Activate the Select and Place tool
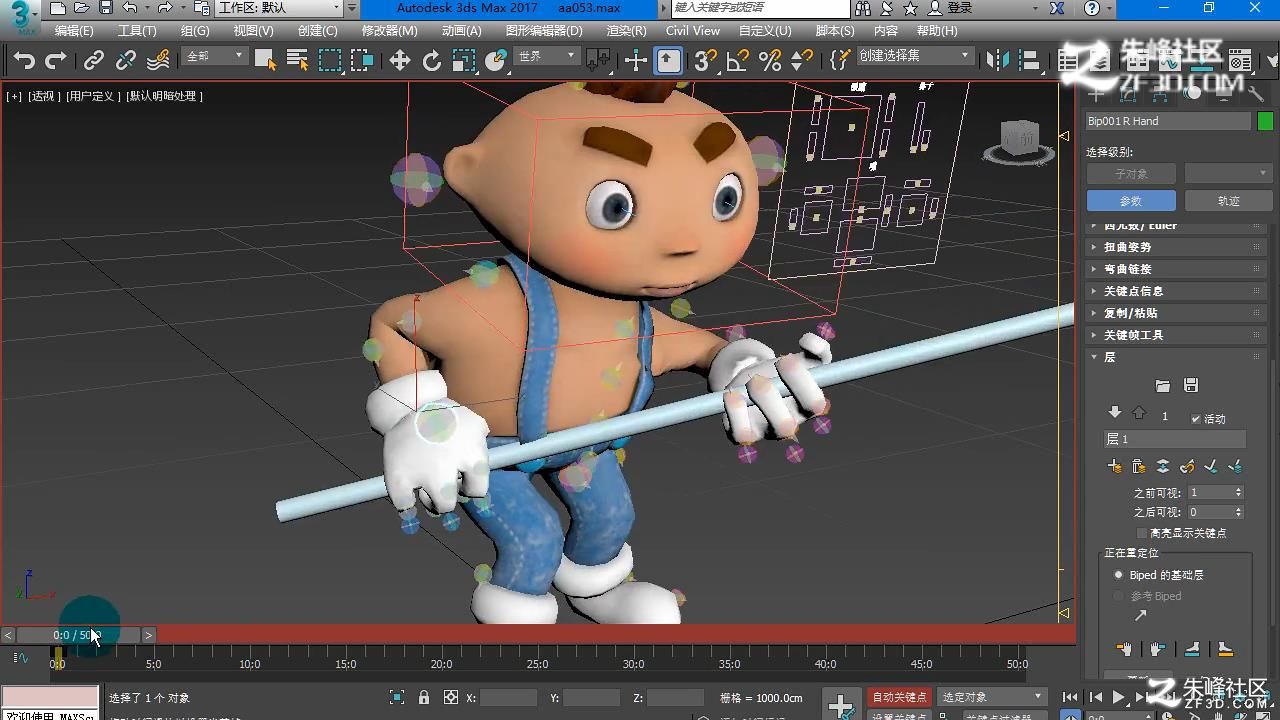Viewport: 1280px width, 720px height. 496,61
